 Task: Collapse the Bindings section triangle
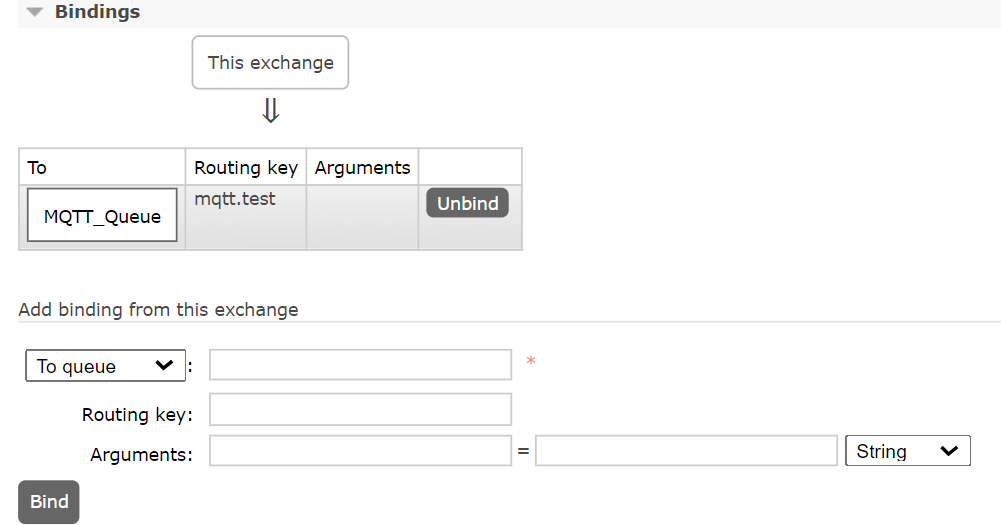point(34,12)
